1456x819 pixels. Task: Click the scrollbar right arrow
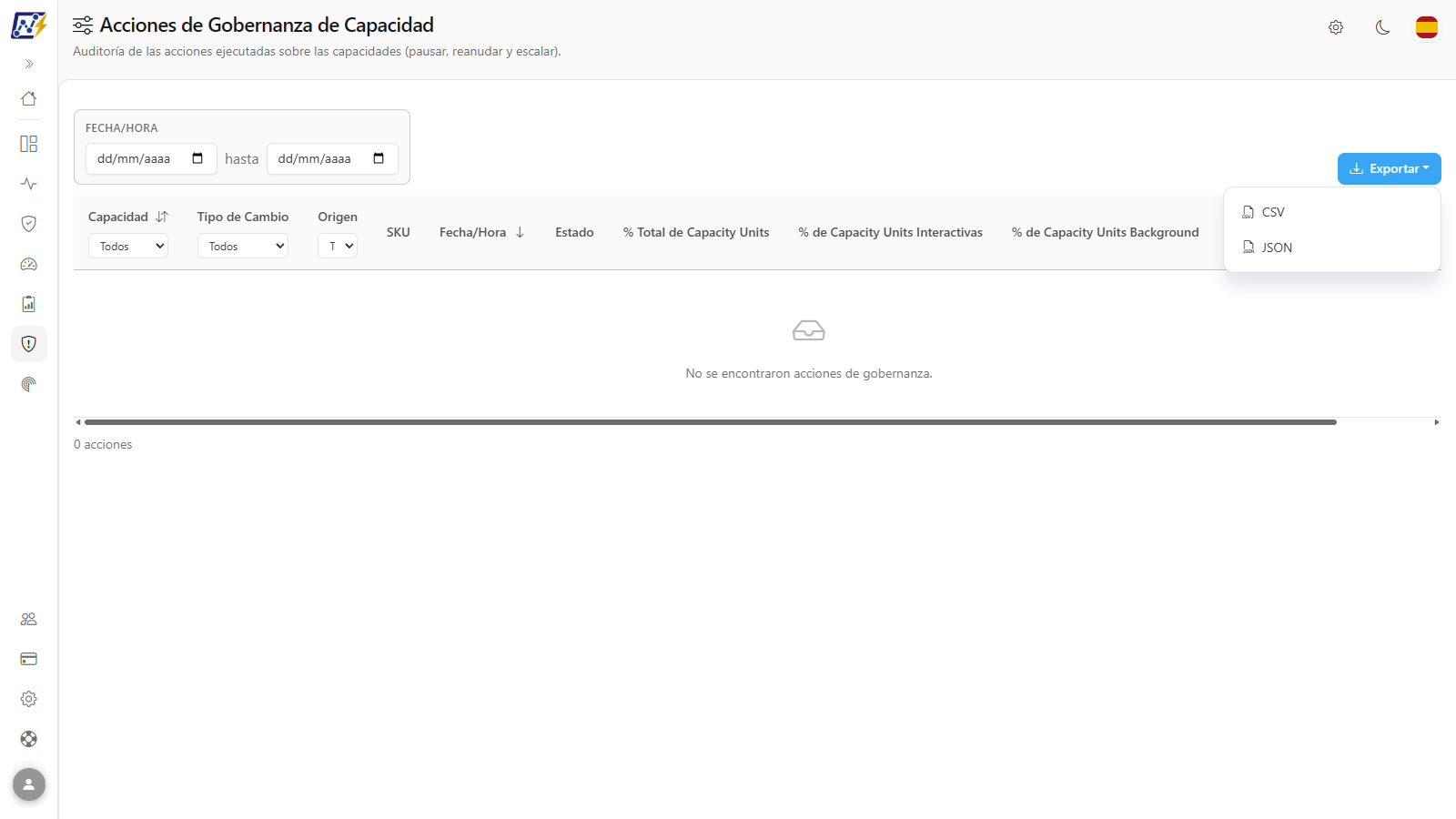1437,422
